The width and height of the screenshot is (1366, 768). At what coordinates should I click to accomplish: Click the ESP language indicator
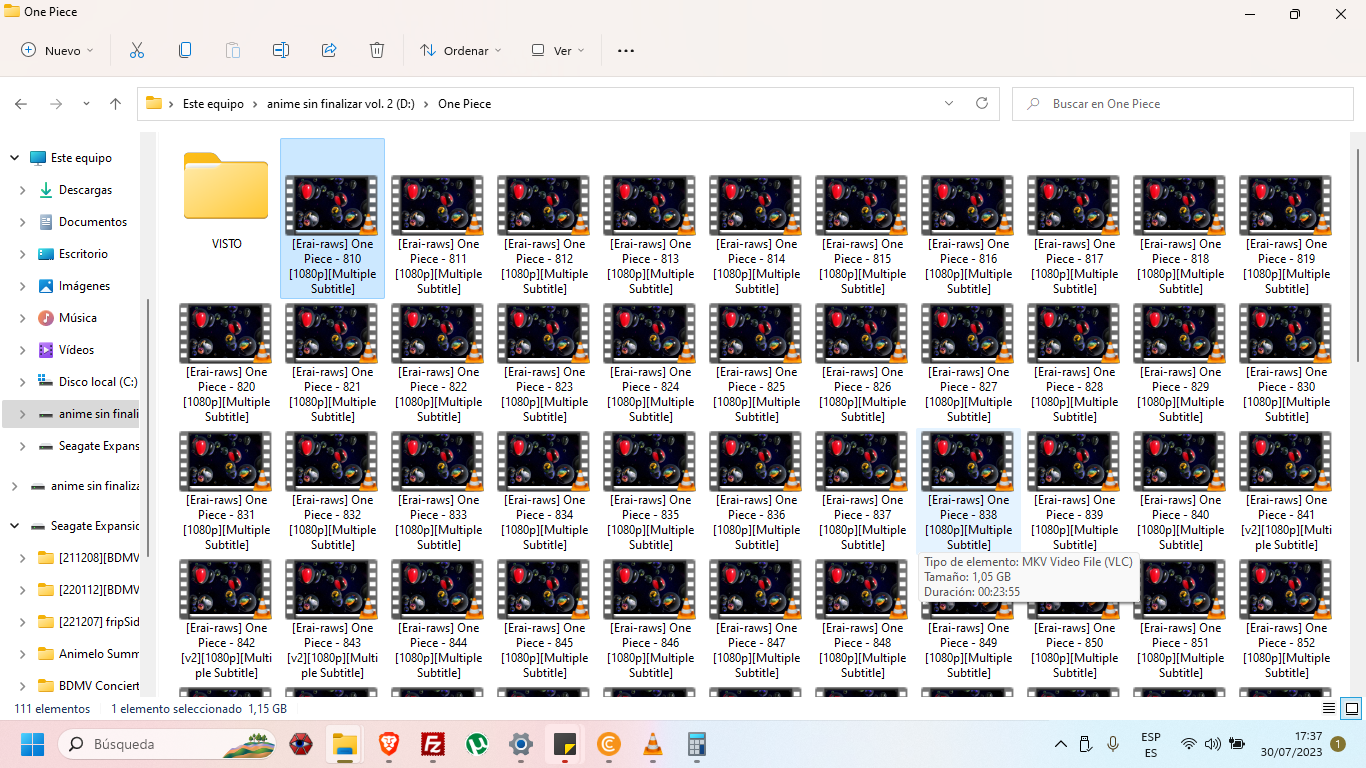tap(1151, 744)
